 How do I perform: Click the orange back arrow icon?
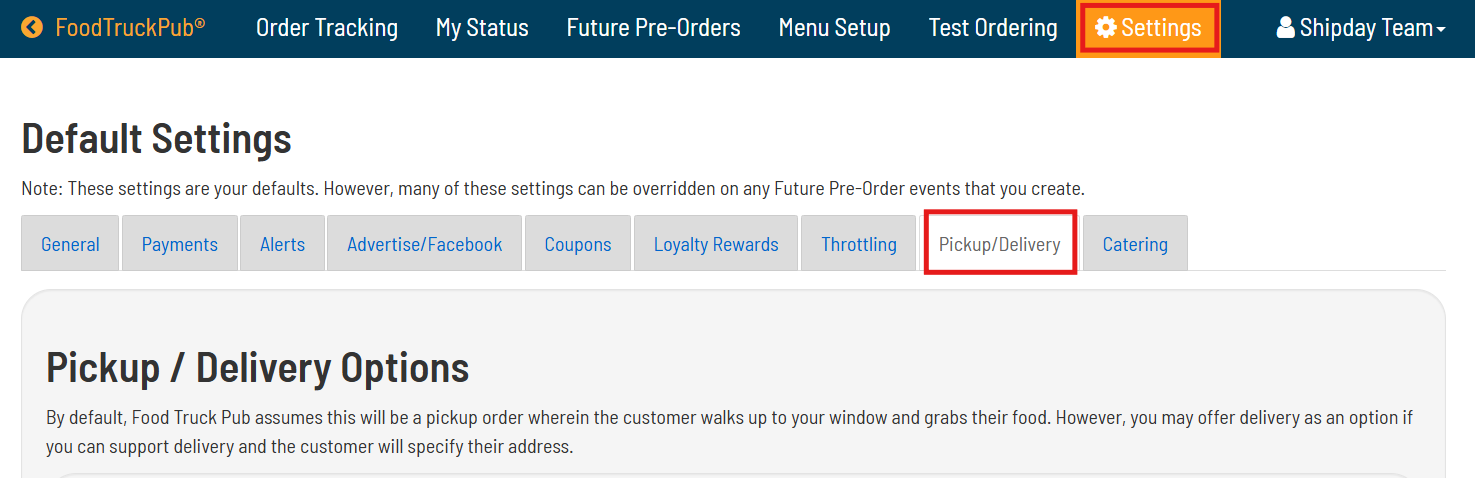point(32,28)
